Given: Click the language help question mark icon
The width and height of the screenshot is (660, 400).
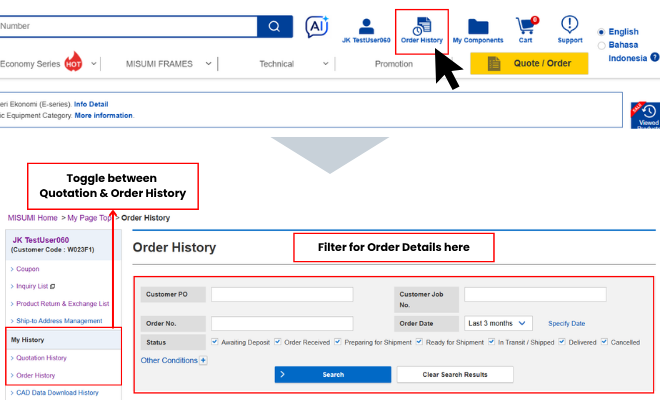Looking at the screenshot, I should point(655,57).
